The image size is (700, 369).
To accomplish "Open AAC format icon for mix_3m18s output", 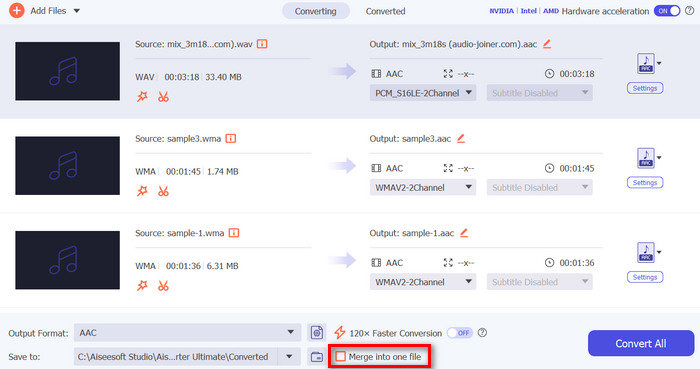I will (x=646, y=63).
